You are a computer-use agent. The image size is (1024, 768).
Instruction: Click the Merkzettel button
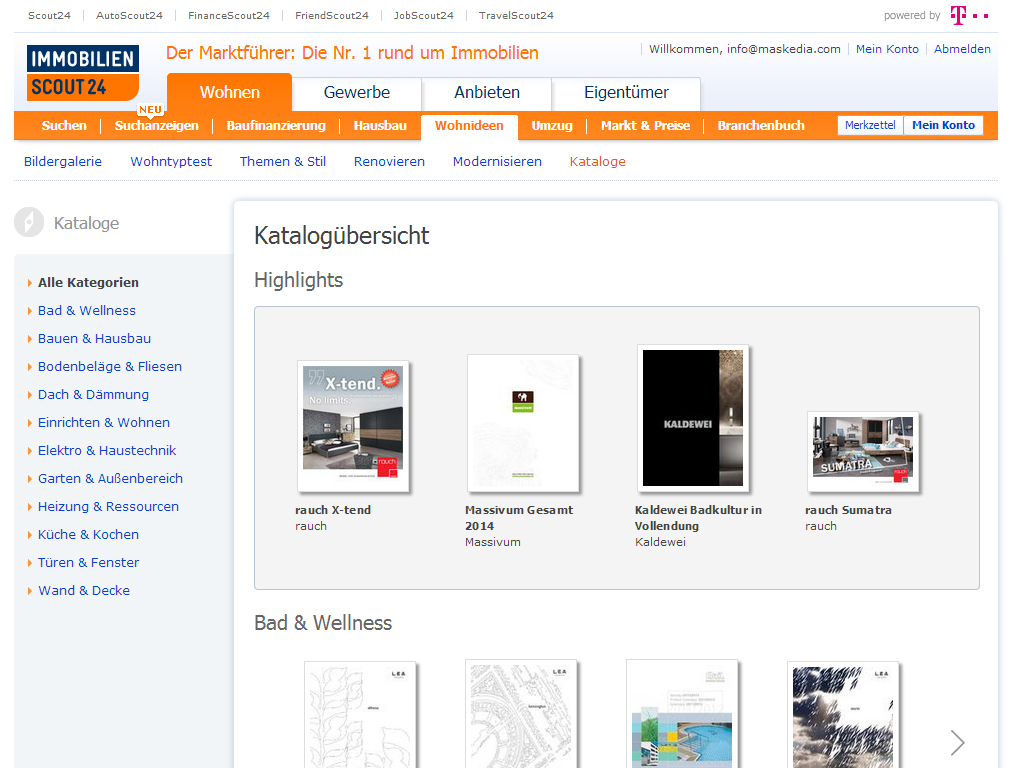point(870,125)
